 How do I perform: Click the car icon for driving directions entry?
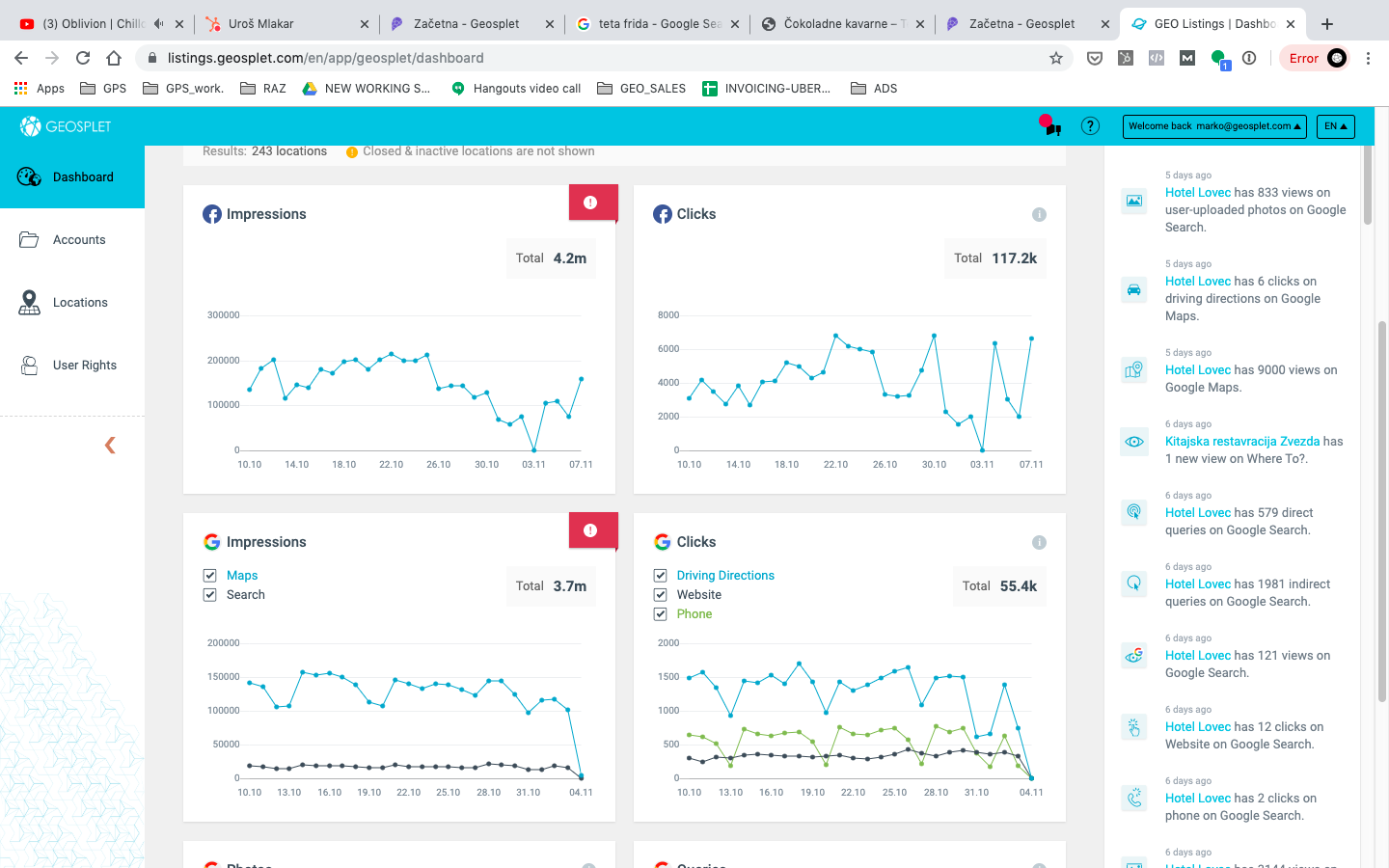[1134, 289]
